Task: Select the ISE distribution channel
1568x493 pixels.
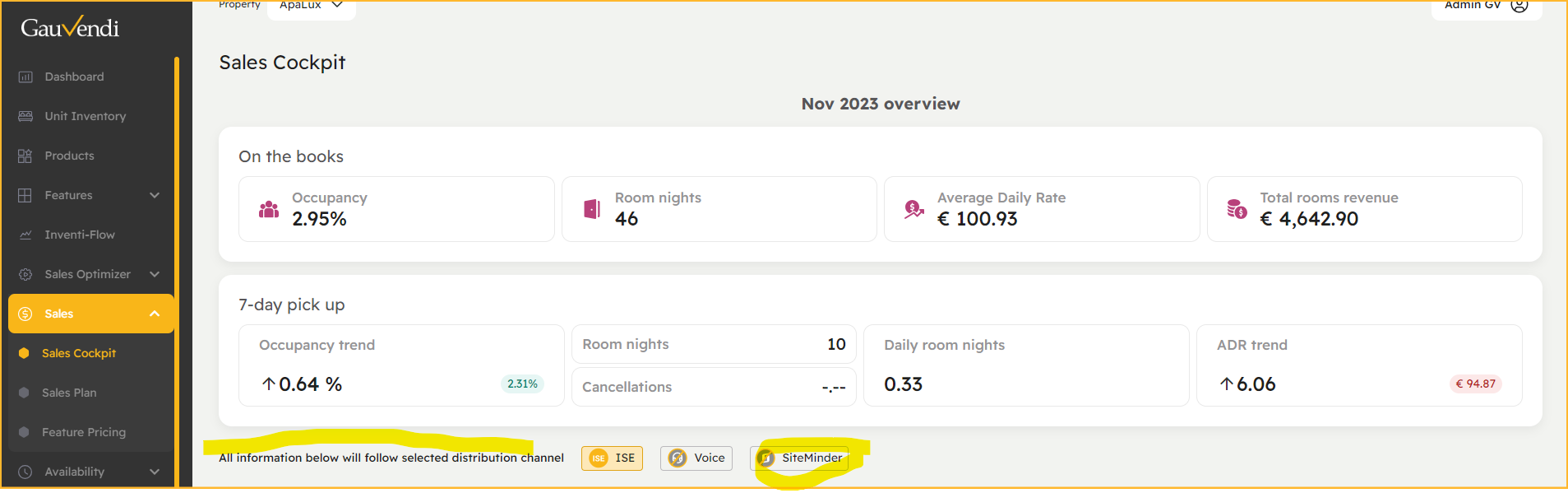Action: point(613,458)
